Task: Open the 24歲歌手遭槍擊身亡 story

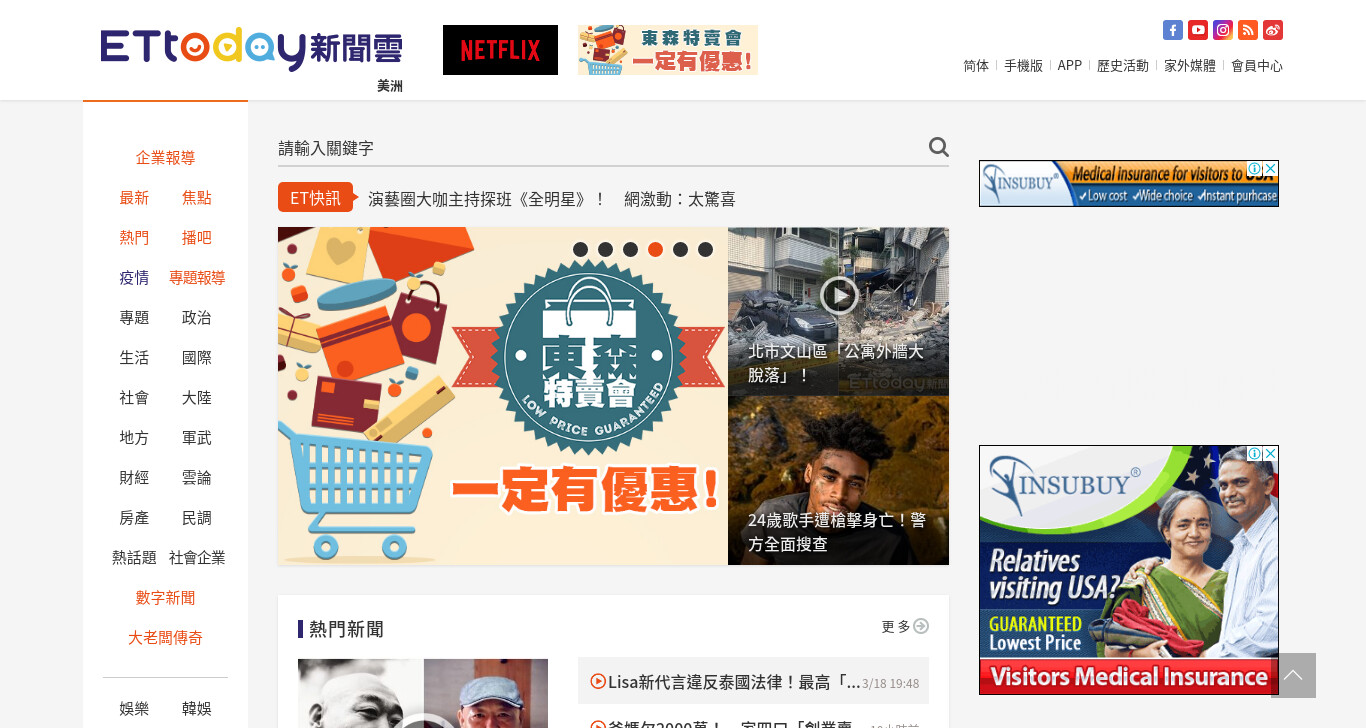Action: click(x=838, y=481)
